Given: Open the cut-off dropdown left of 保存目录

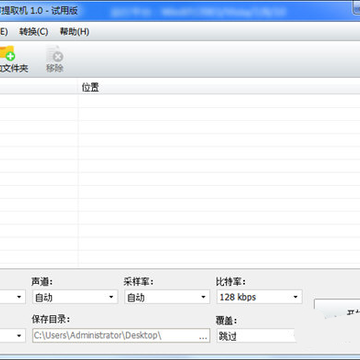Looking at the screenshot, I should pyautogui.click(x=13, y=336).
